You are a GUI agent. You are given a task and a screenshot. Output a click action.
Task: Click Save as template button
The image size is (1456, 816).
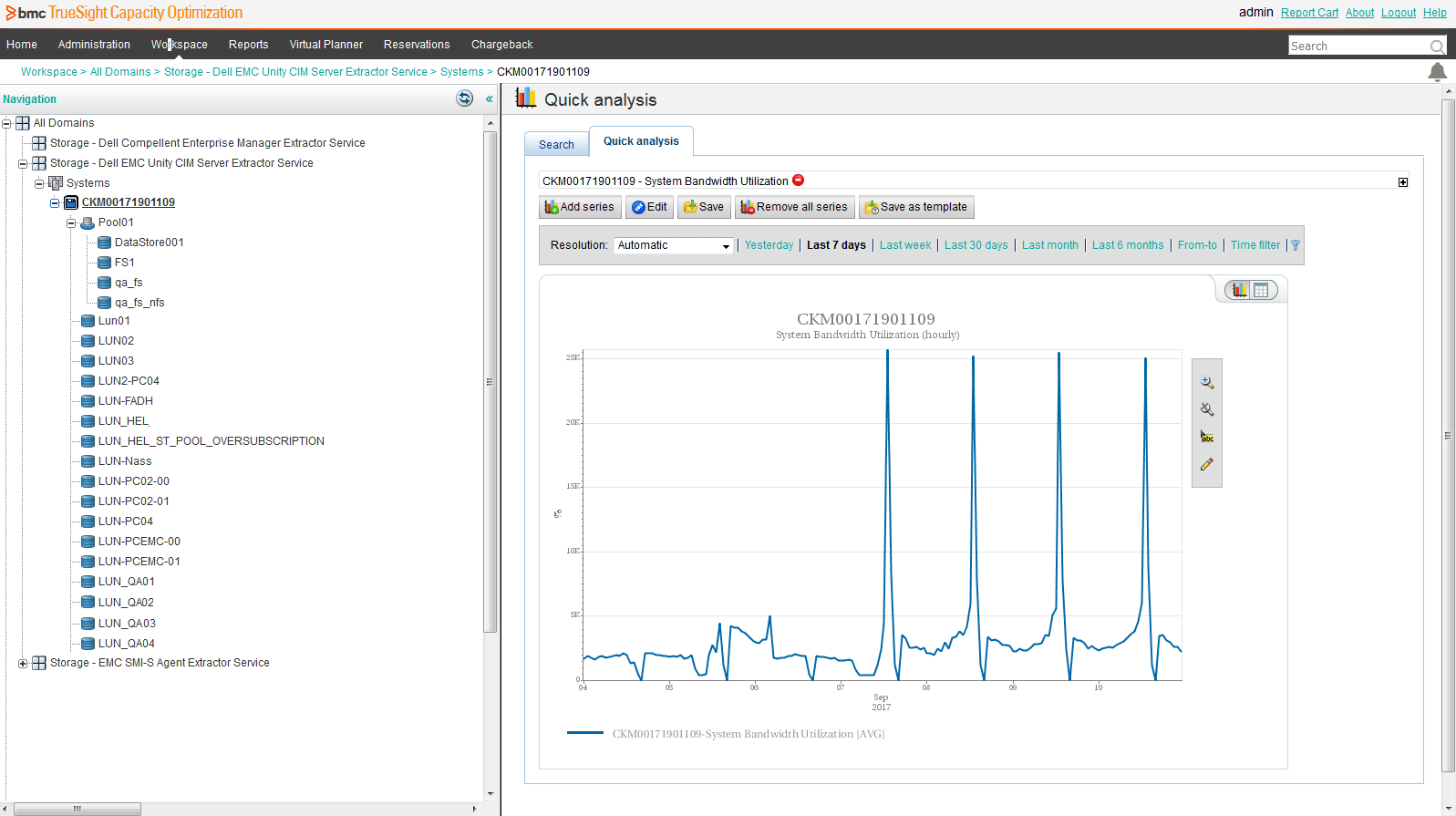click(916, 207)
